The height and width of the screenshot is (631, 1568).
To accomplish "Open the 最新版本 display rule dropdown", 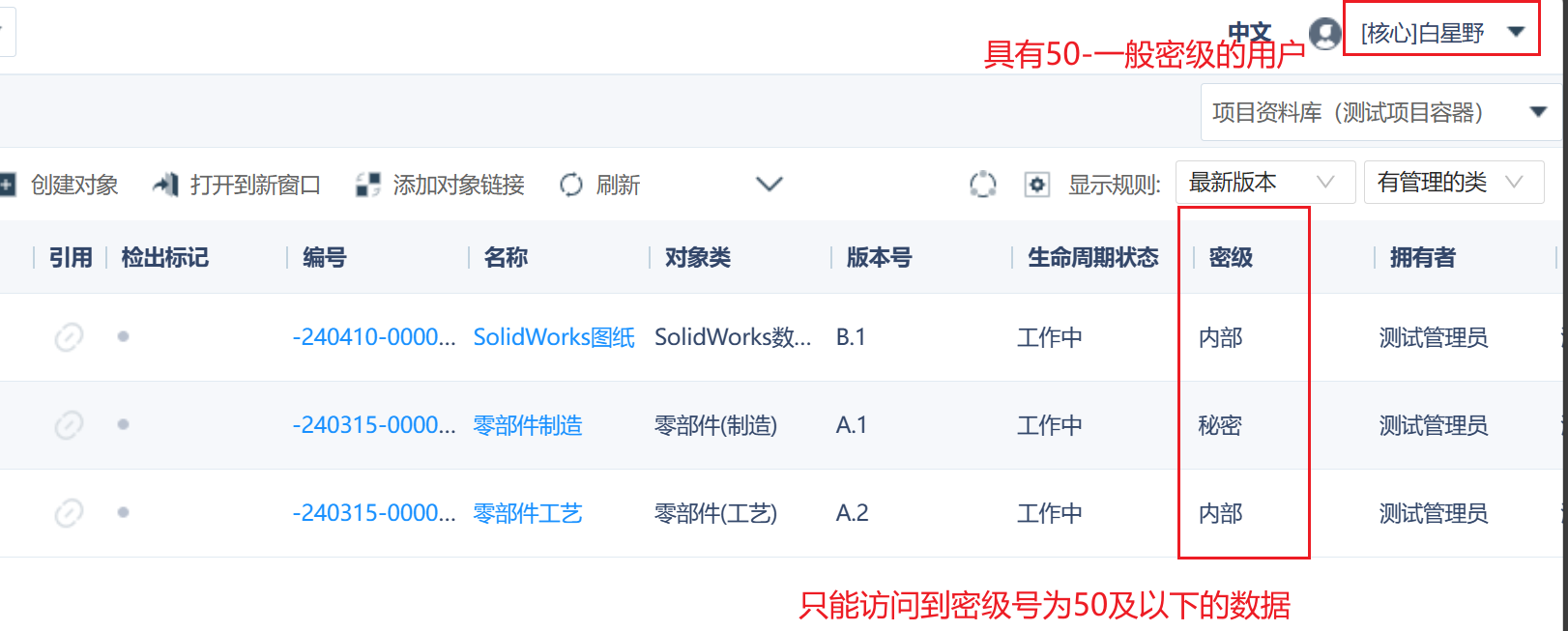I will coord(1265,182).
